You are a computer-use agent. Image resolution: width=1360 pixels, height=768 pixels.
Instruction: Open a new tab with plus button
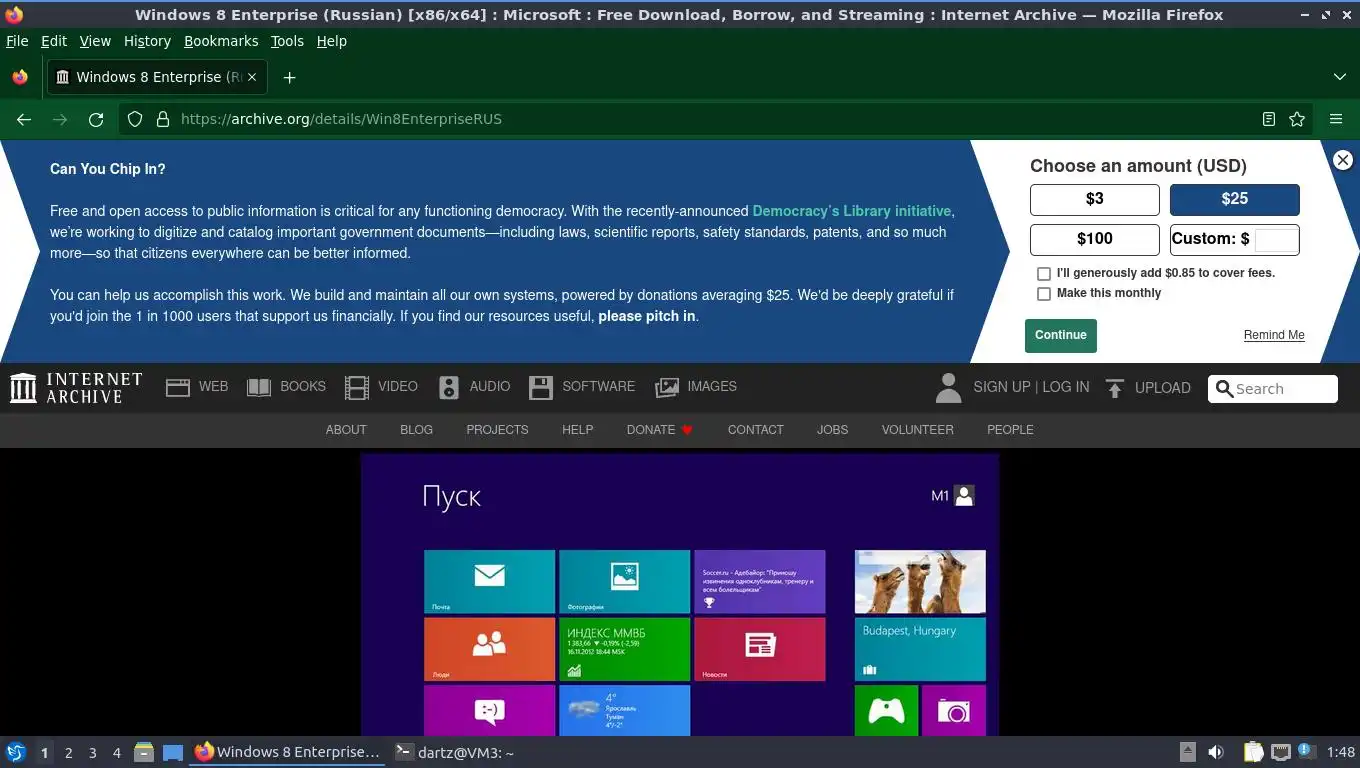(289, 77)
